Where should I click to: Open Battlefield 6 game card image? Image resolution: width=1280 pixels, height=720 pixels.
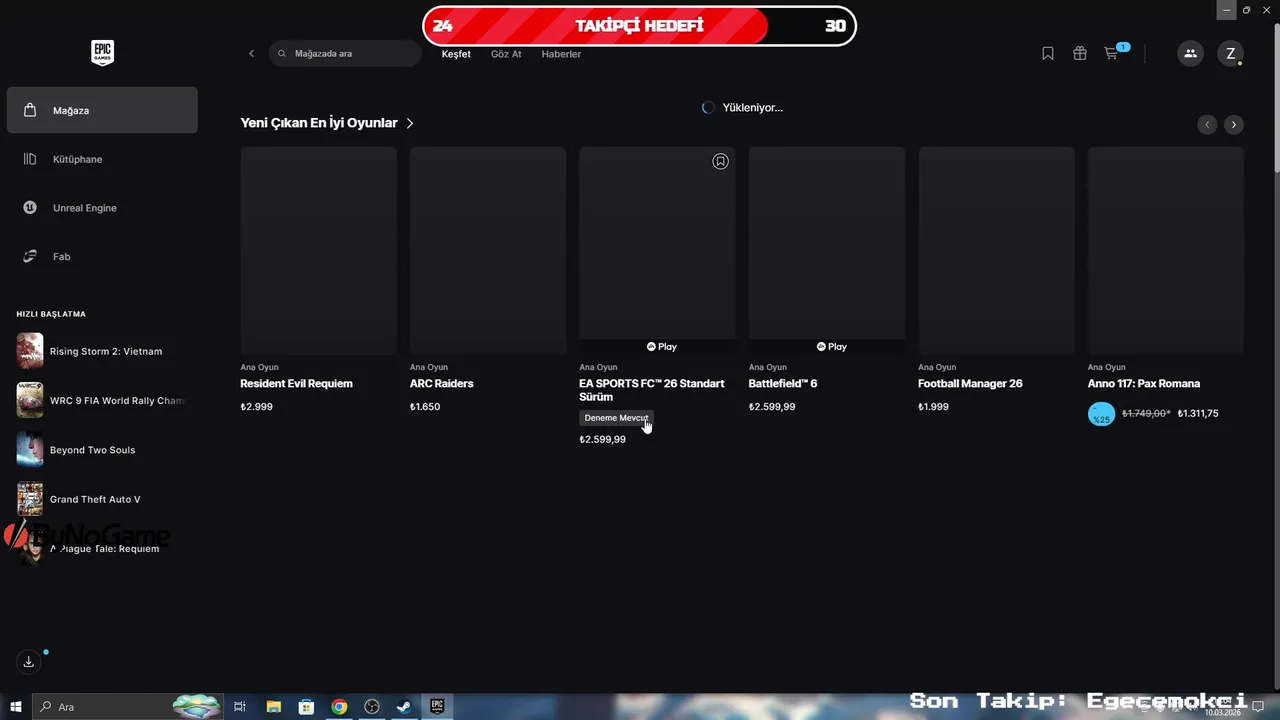pos(827,250)
